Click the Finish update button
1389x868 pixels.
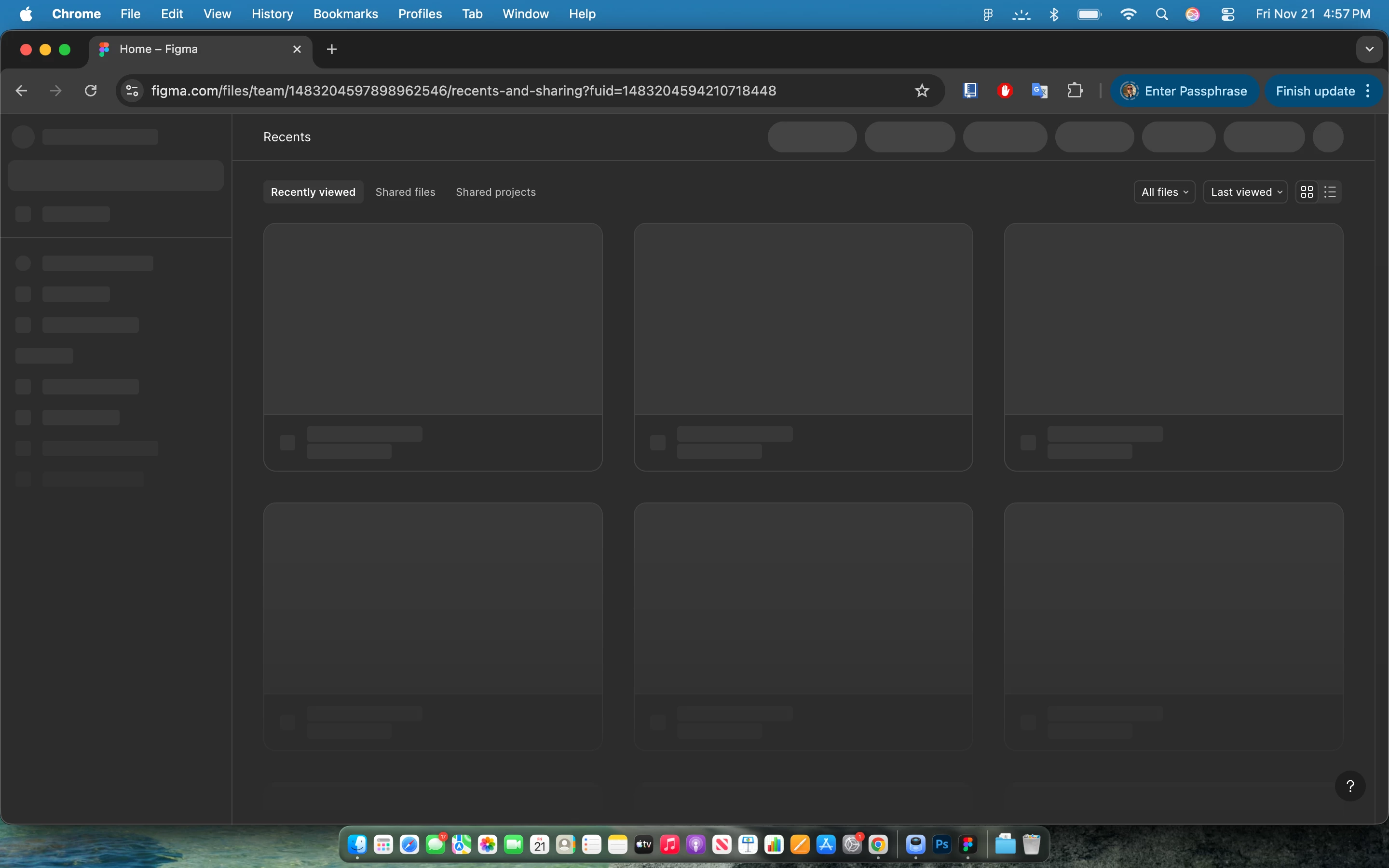tap(1315, 91)
